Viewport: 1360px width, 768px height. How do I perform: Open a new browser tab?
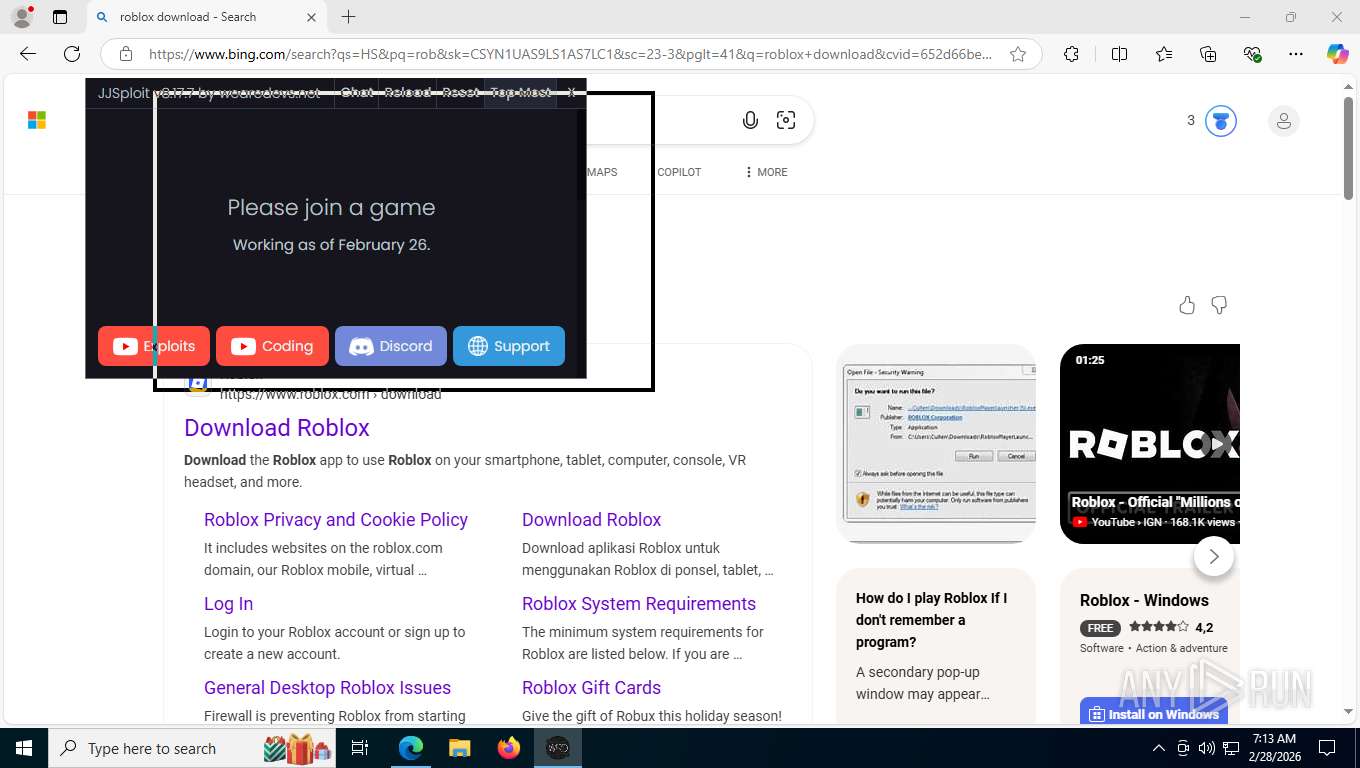348,17
